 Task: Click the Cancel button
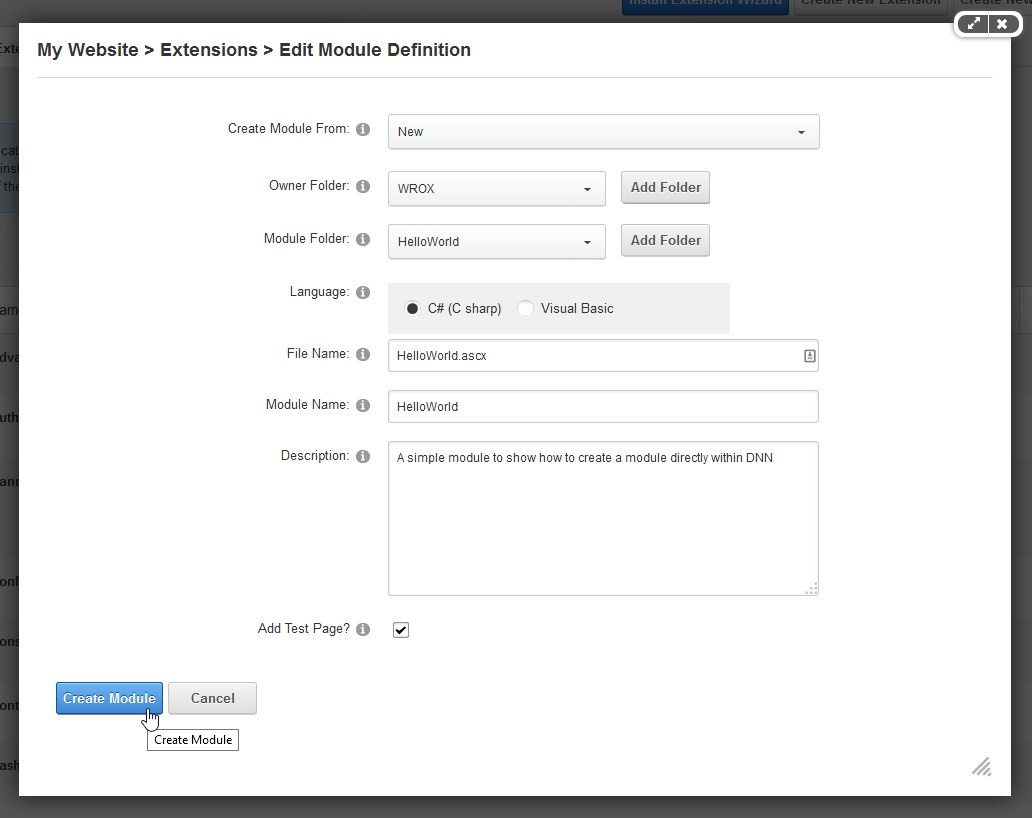213,698
